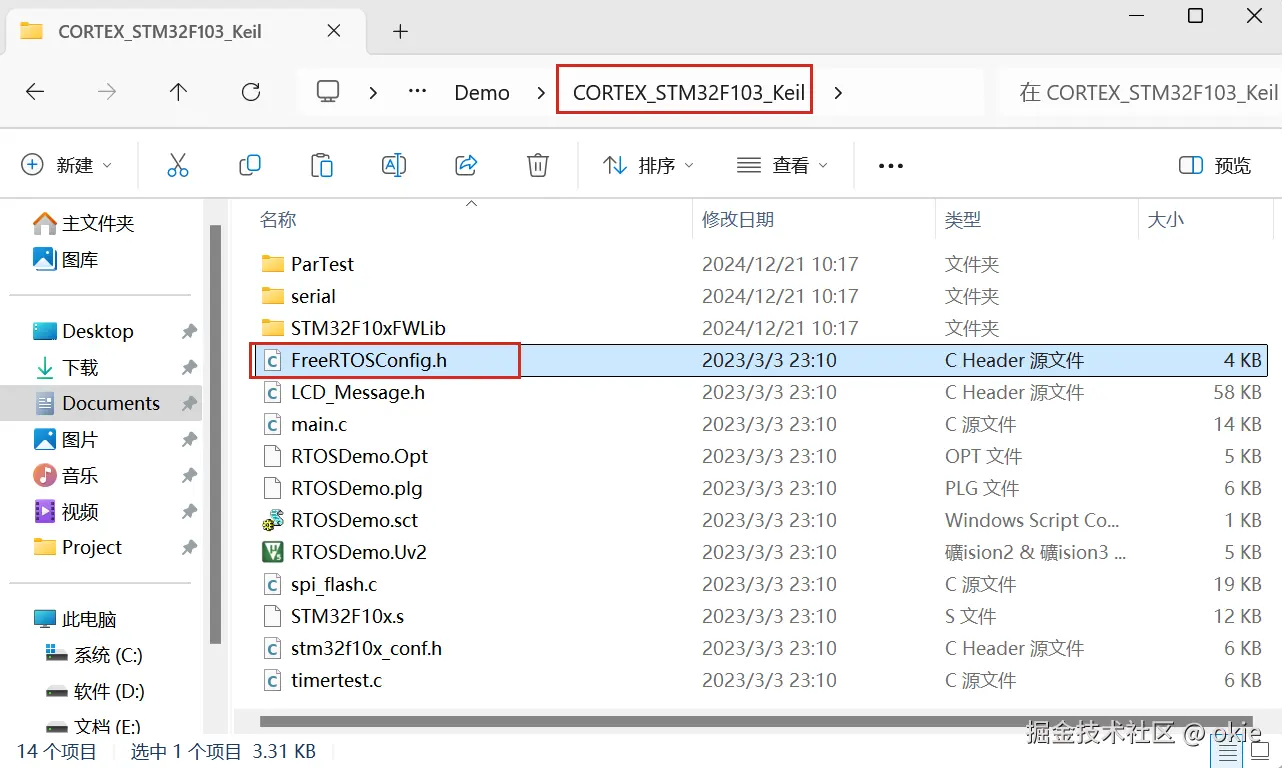This screenshot has height=768, width=1283.
Task: Click the Delete trash icon
Action: pos(538,165)
